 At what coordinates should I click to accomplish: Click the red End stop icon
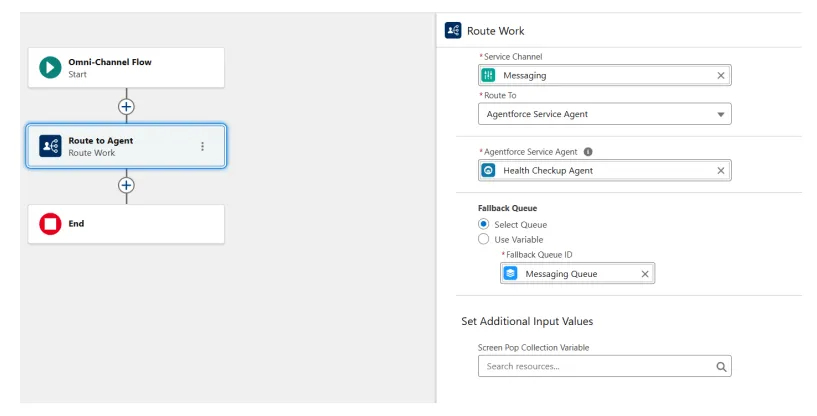point(50,224)
